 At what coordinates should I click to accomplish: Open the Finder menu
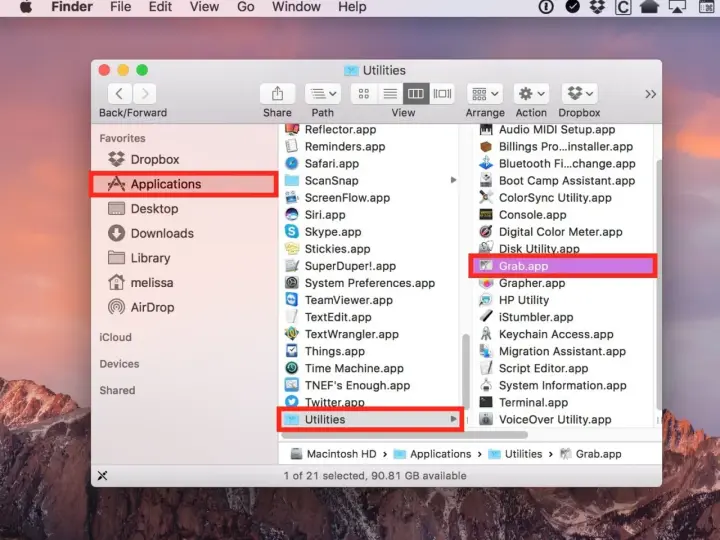point(72,7)
